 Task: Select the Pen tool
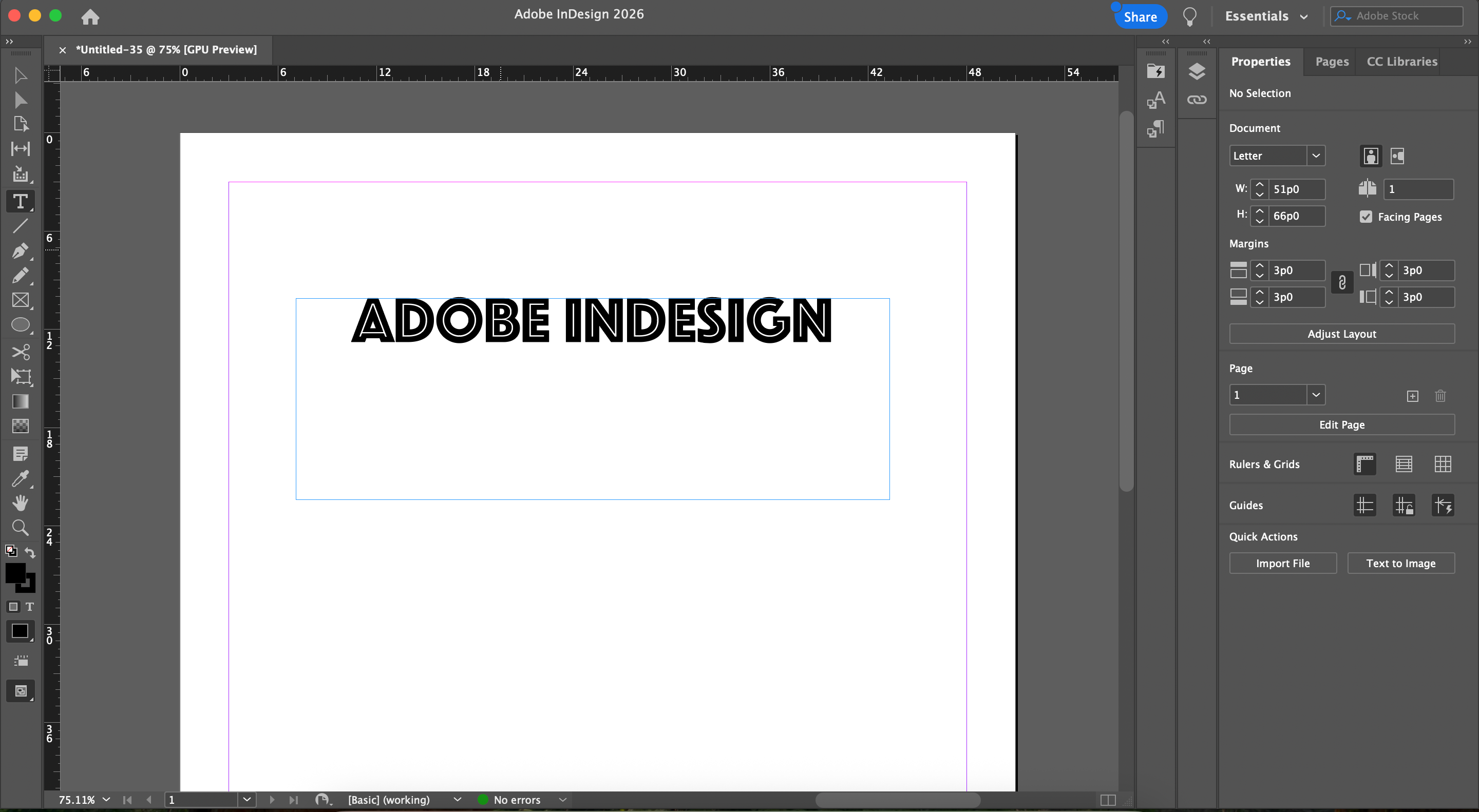[20, 251]
